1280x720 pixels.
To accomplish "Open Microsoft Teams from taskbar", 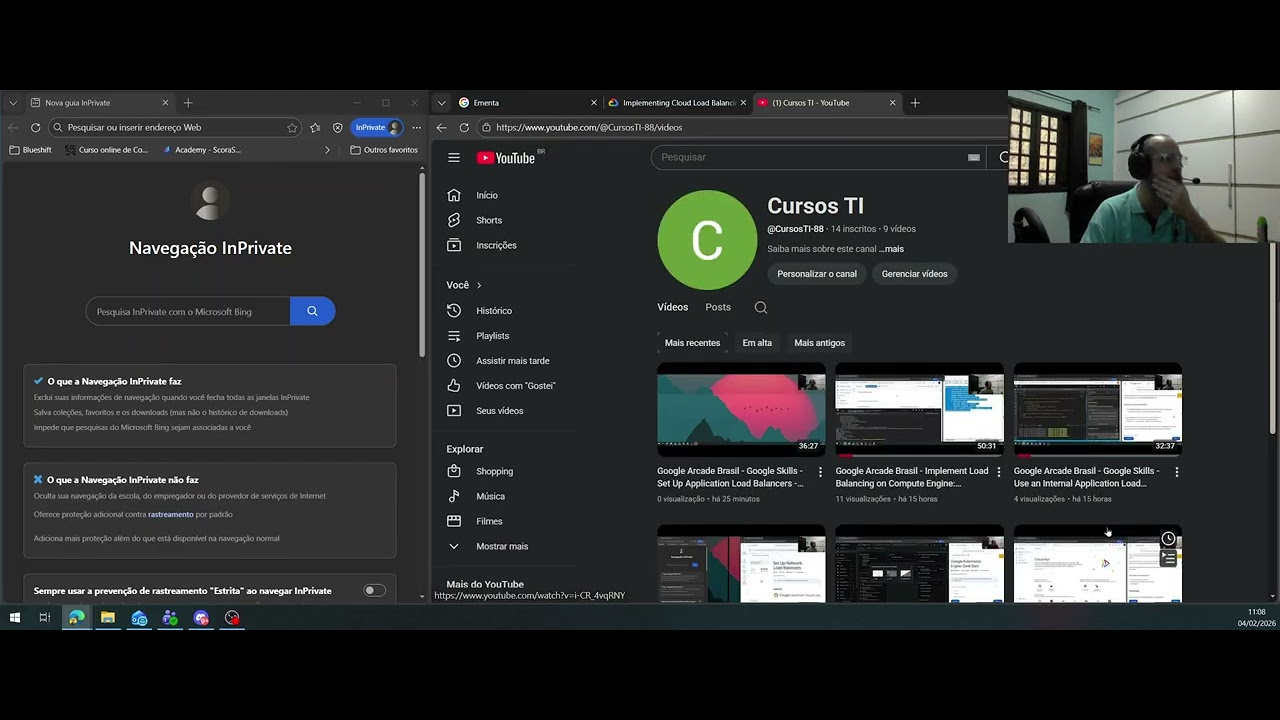I will point(170,618).
